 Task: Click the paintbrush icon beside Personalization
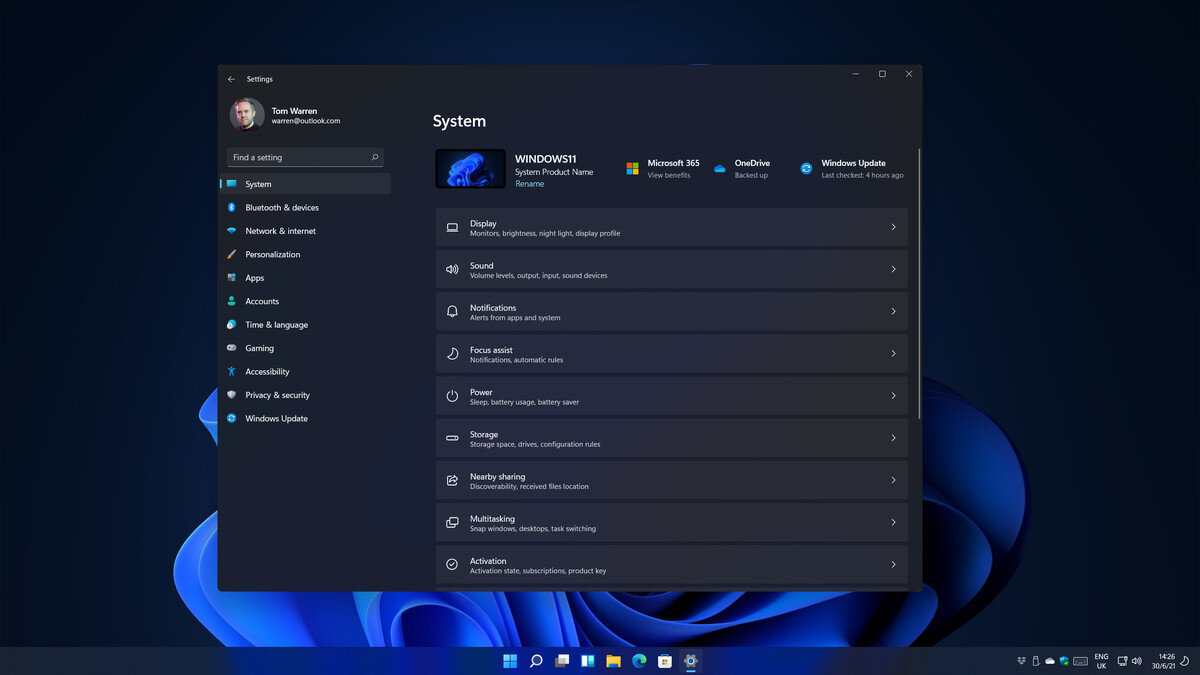231,255
